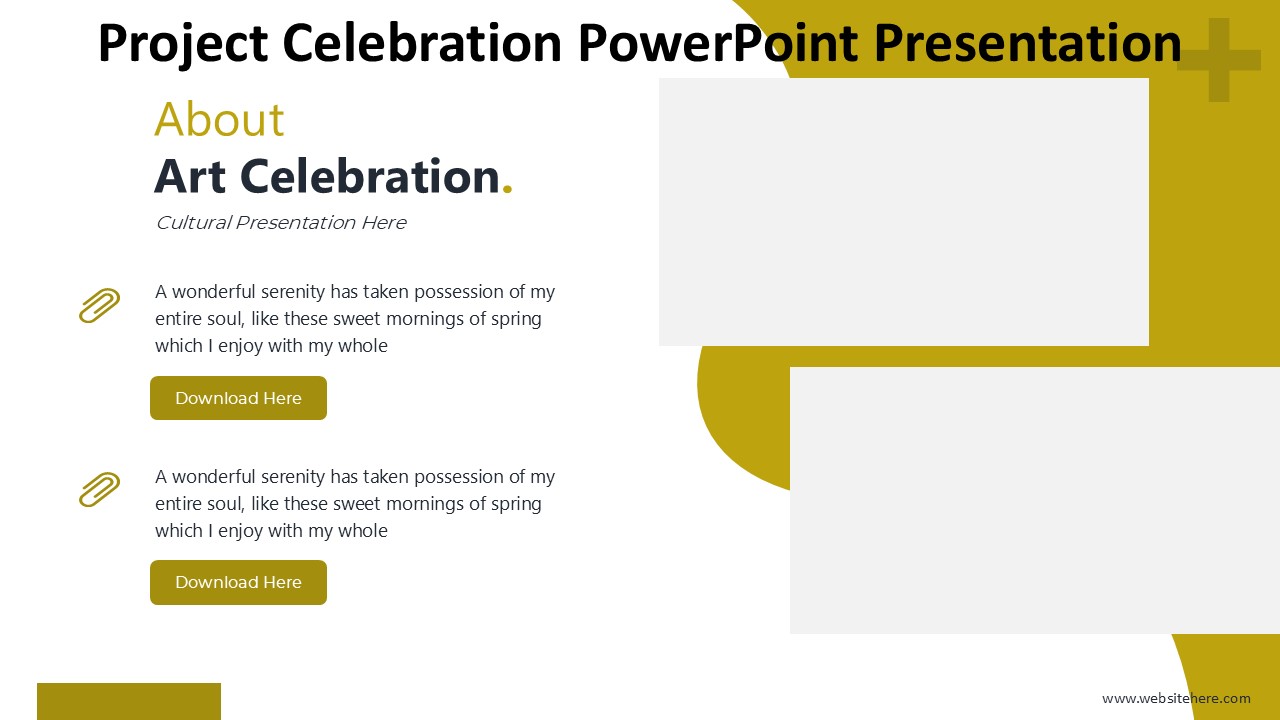1280x720 pixels.
Task: Click the Project Celebration PowerPoint Presentation title
Action: [639, 43]
